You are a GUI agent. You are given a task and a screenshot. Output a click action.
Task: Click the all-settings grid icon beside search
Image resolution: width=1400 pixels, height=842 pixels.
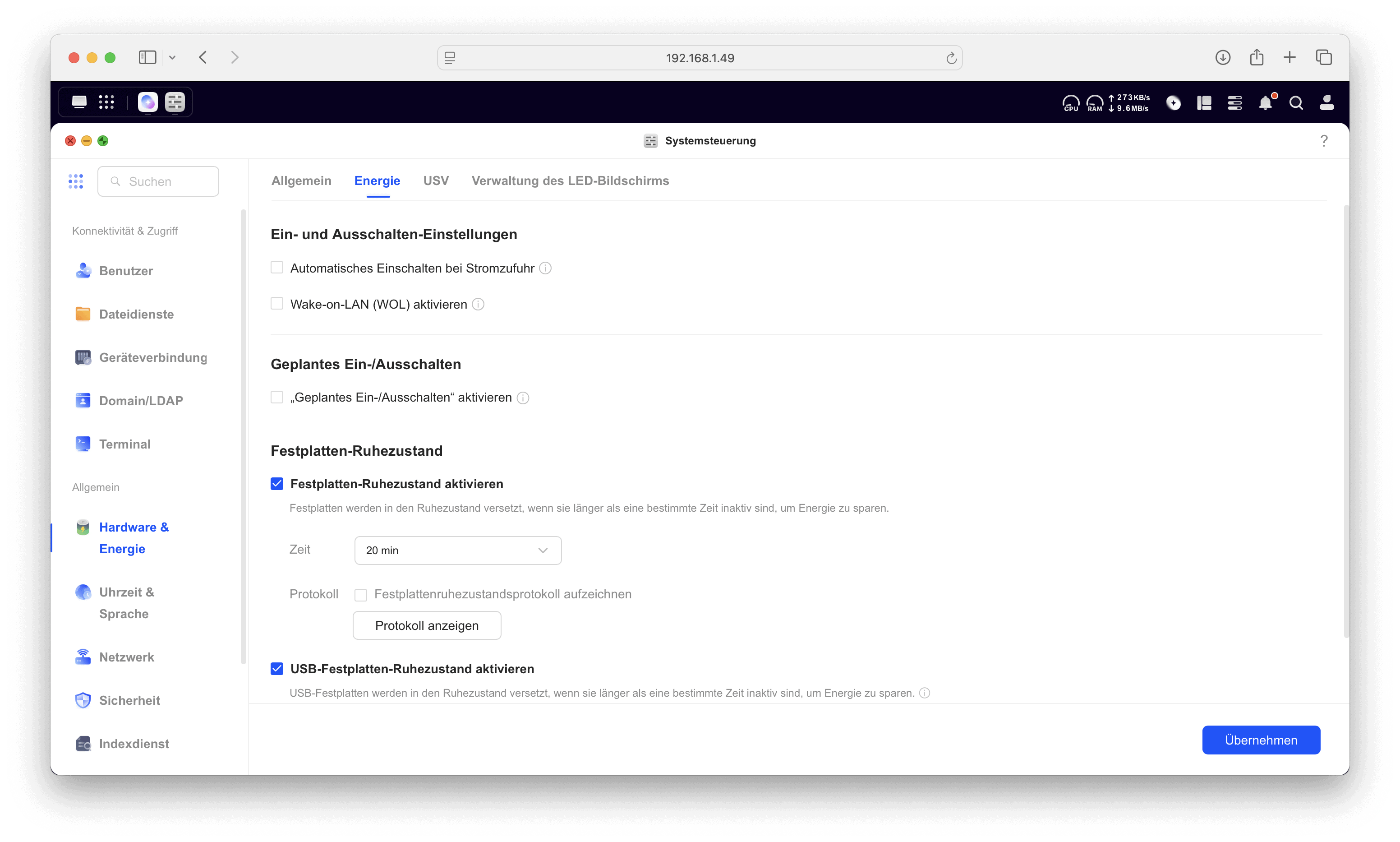75,181
